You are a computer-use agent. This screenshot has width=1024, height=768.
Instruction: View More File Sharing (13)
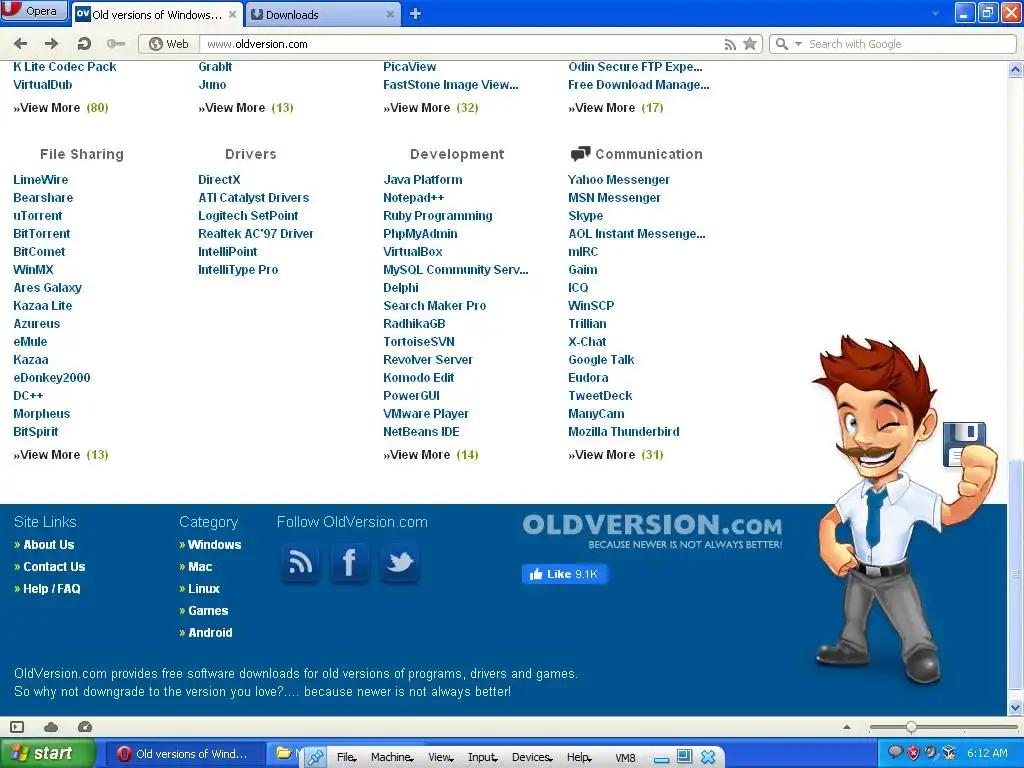point(61,455)
